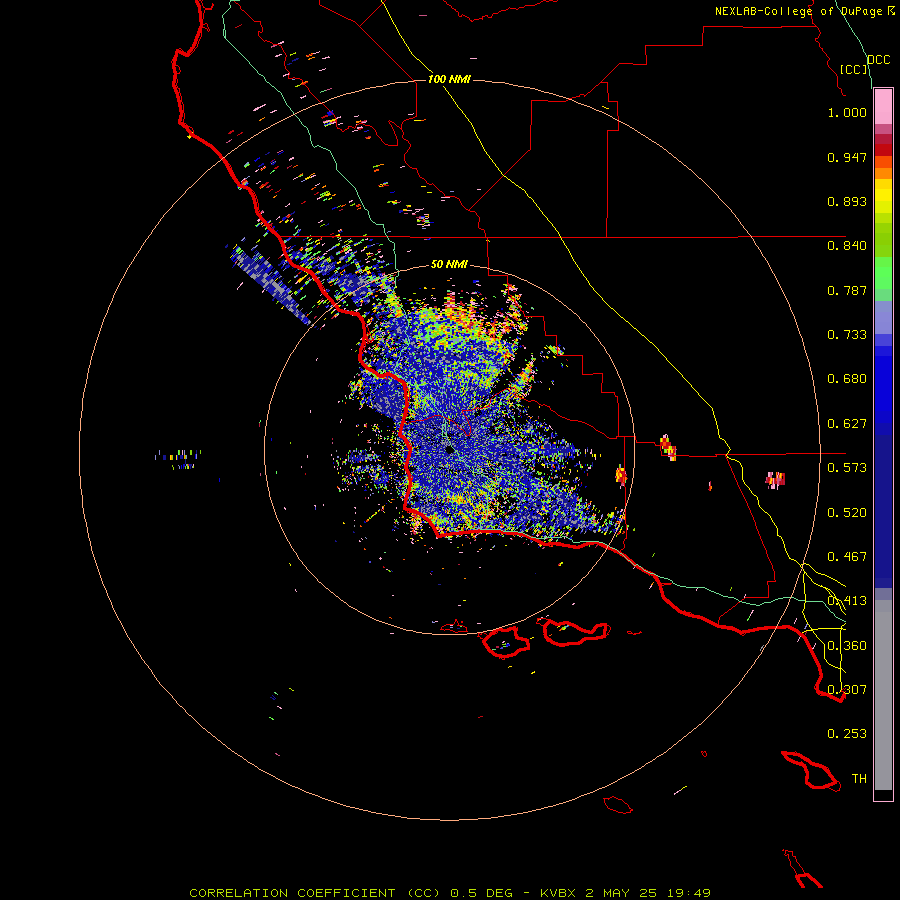
Task: Click the 0.467 legend value
Action: [847, 557]
